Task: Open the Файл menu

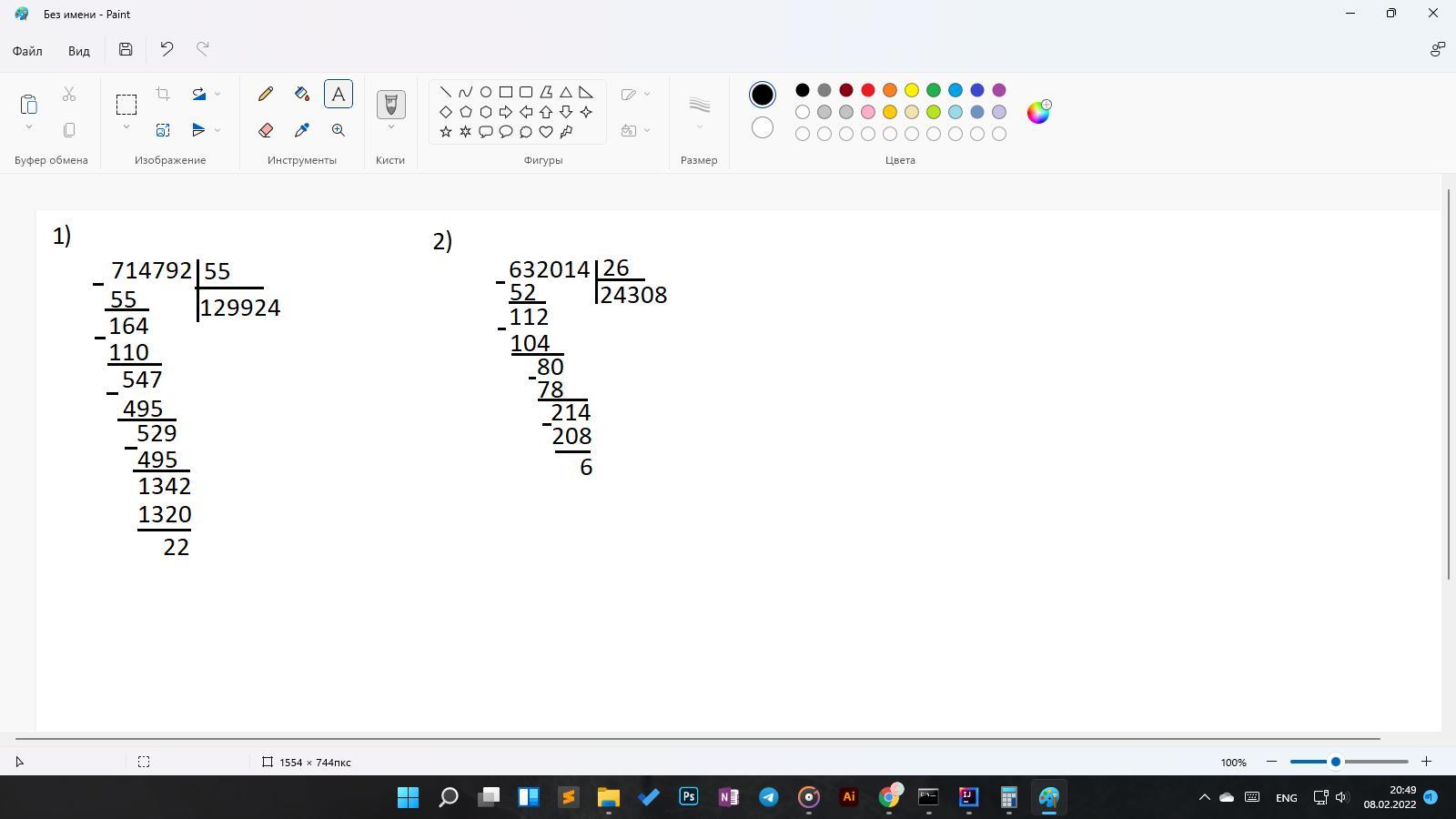Action: [x=27, y=50]
